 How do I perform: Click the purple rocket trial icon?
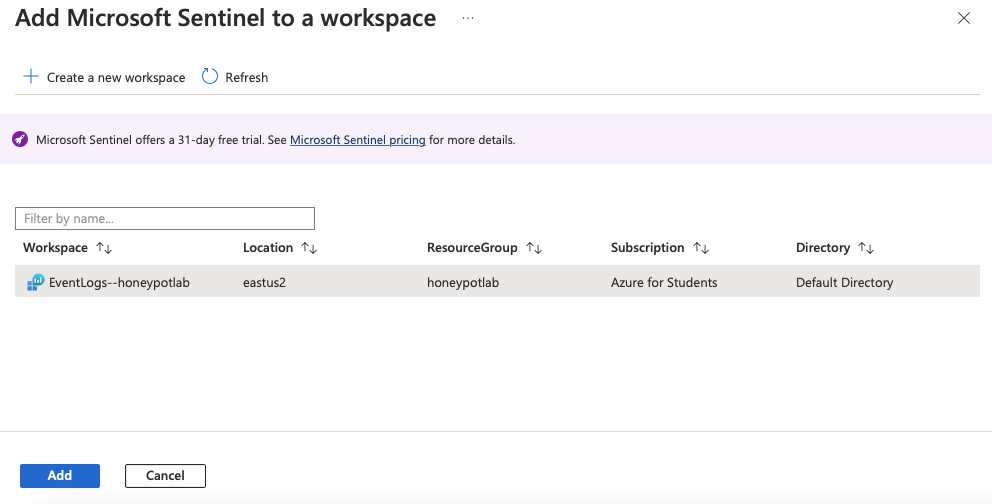(20, 139)
